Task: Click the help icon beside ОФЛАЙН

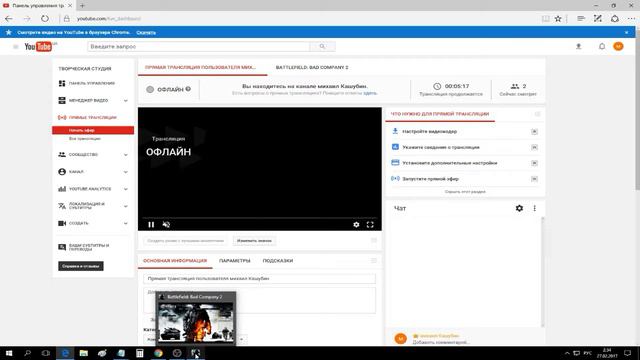Action: point(188,89)
